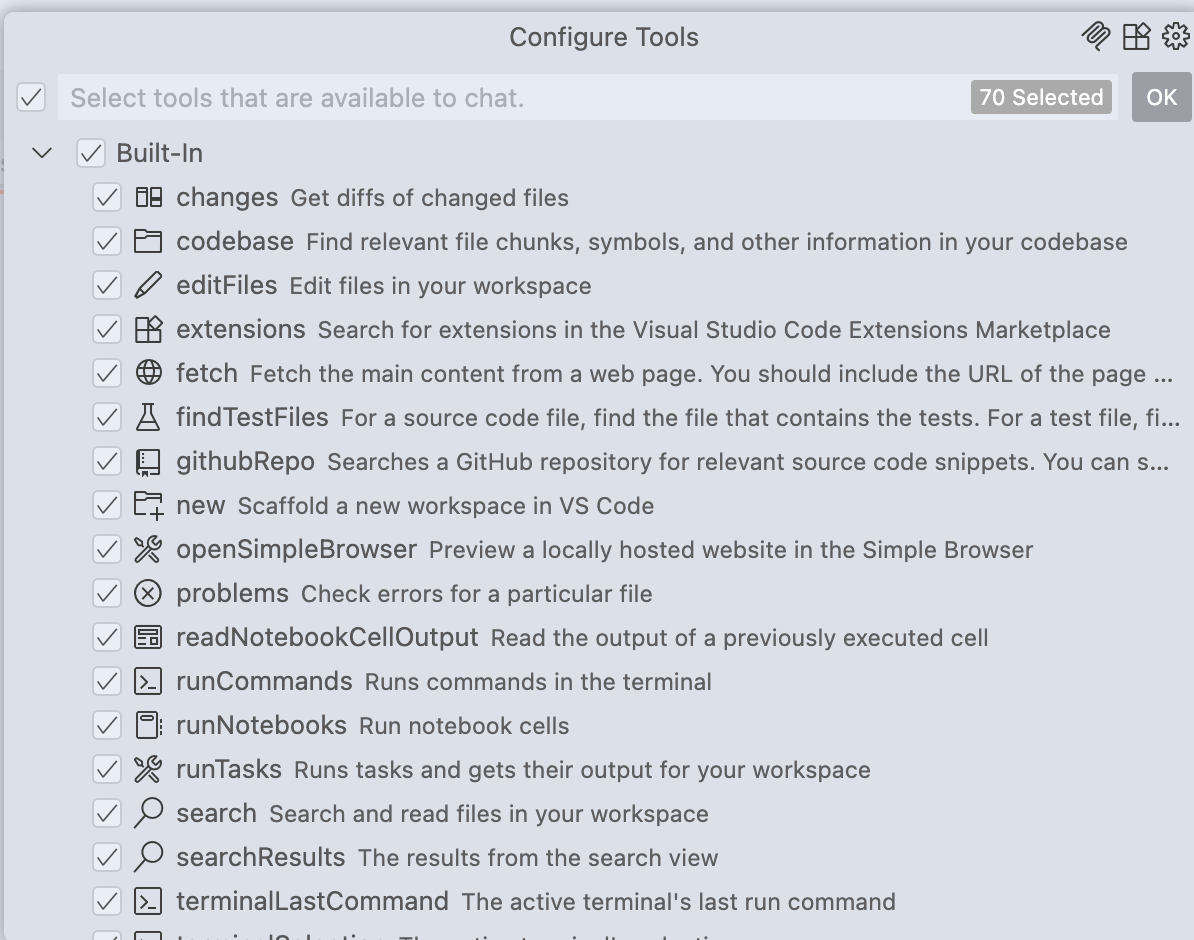Image resolution: width=1194 pixels, height=940 pixels.
Task: Click the folder icon beside codebase
Action: pos(148,241)
